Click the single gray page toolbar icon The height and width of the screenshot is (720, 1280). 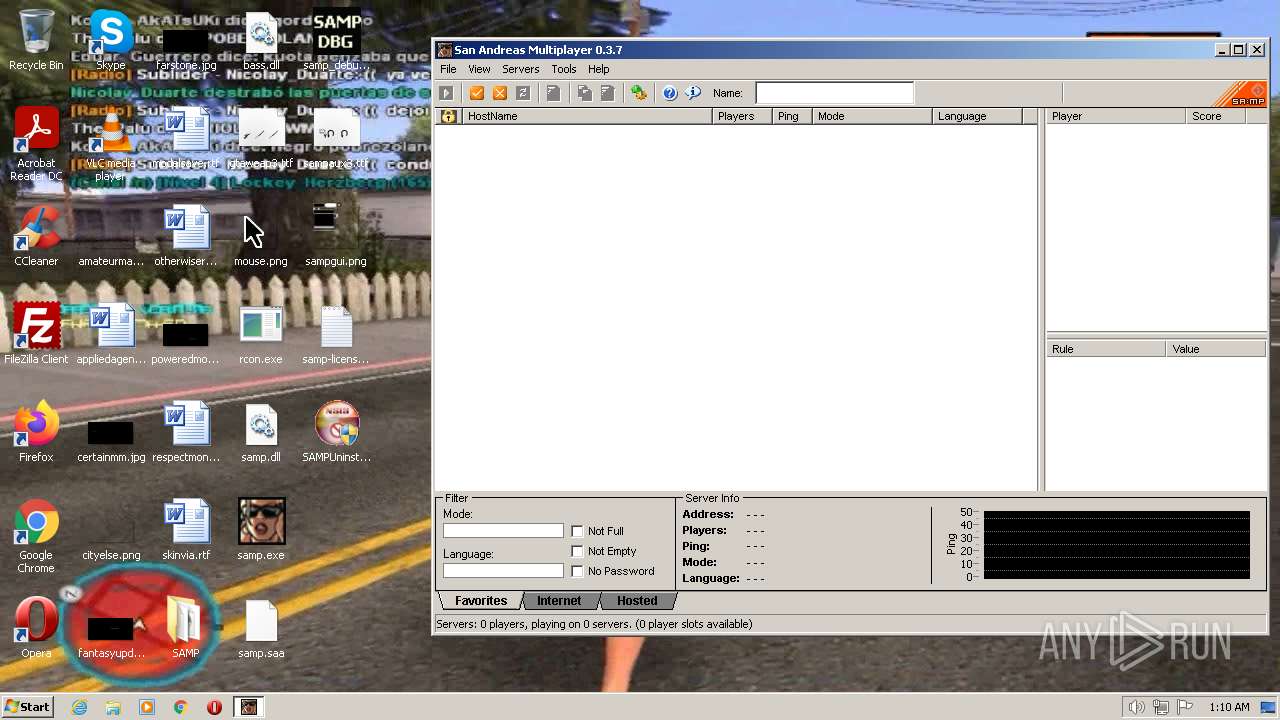click(553, 93)
